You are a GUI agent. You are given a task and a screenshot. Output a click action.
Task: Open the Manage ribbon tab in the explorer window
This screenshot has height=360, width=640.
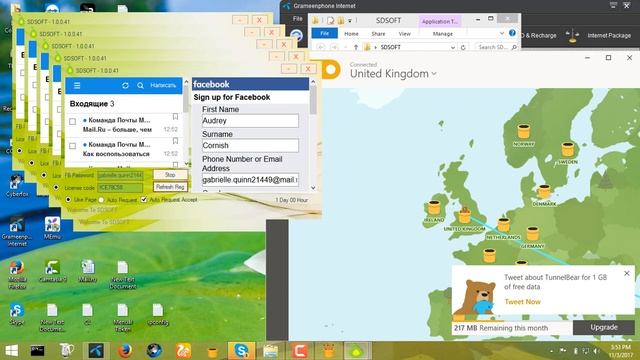pyautogui.click(x=443, y=33)
